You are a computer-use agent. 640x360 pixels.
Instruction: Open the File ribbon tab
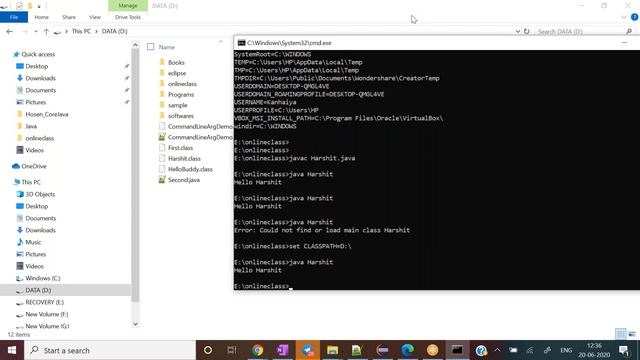pos(14,17)
